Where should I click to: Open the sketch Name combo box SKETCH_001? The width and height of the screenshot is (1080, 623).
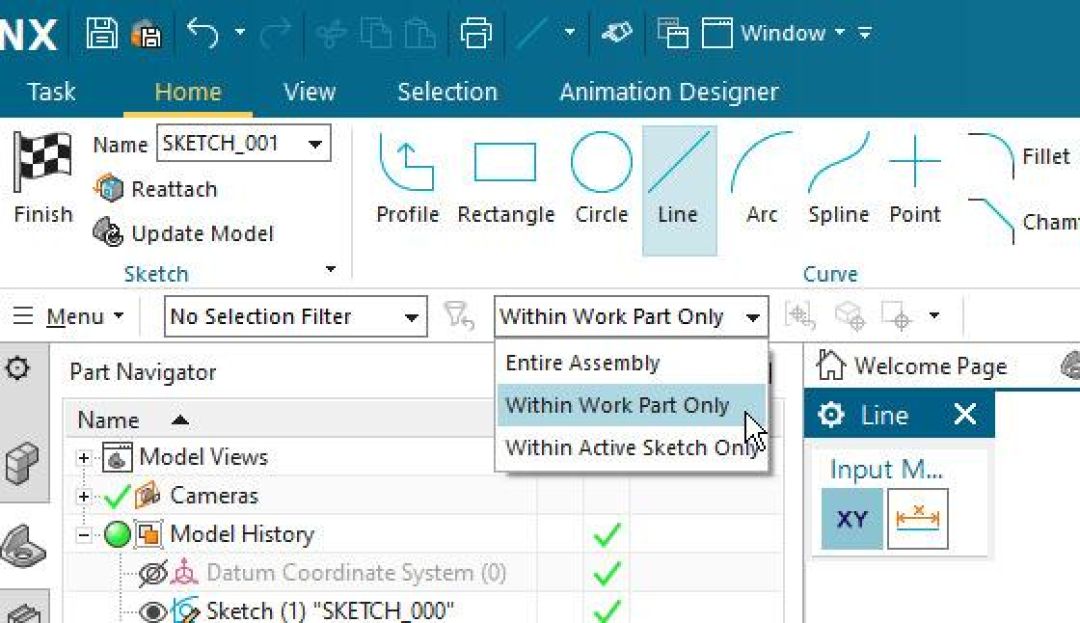243,143
